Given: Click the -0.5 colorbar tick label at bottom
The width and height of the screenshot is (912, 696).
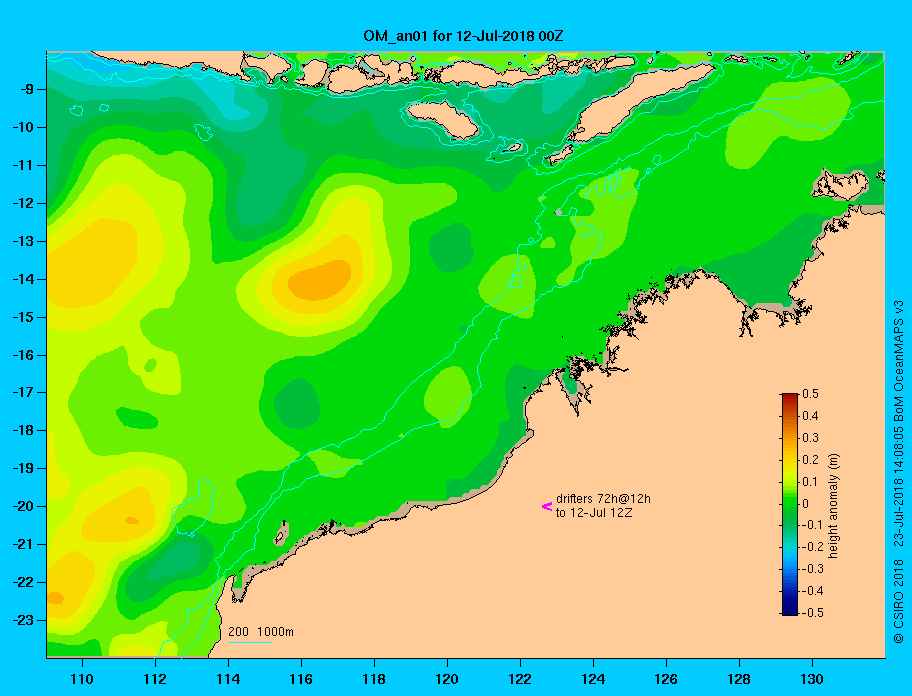Looking at the screenshot, I should tap(813, 613).
